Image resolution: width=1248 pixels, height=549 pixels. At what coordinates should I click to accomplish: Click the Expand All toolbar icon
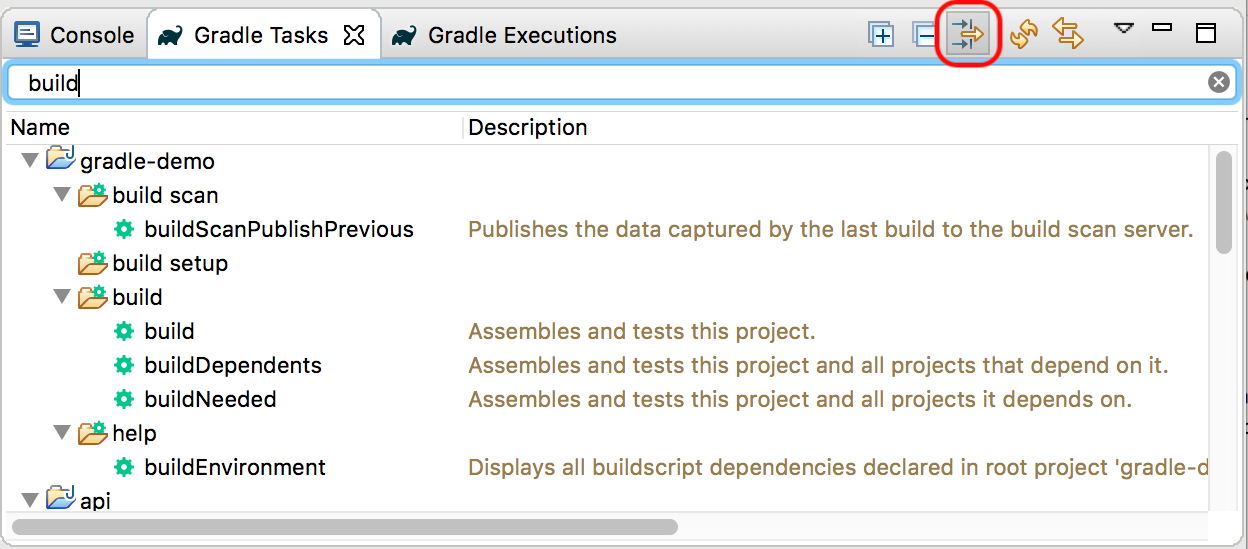tap(881, 35)
